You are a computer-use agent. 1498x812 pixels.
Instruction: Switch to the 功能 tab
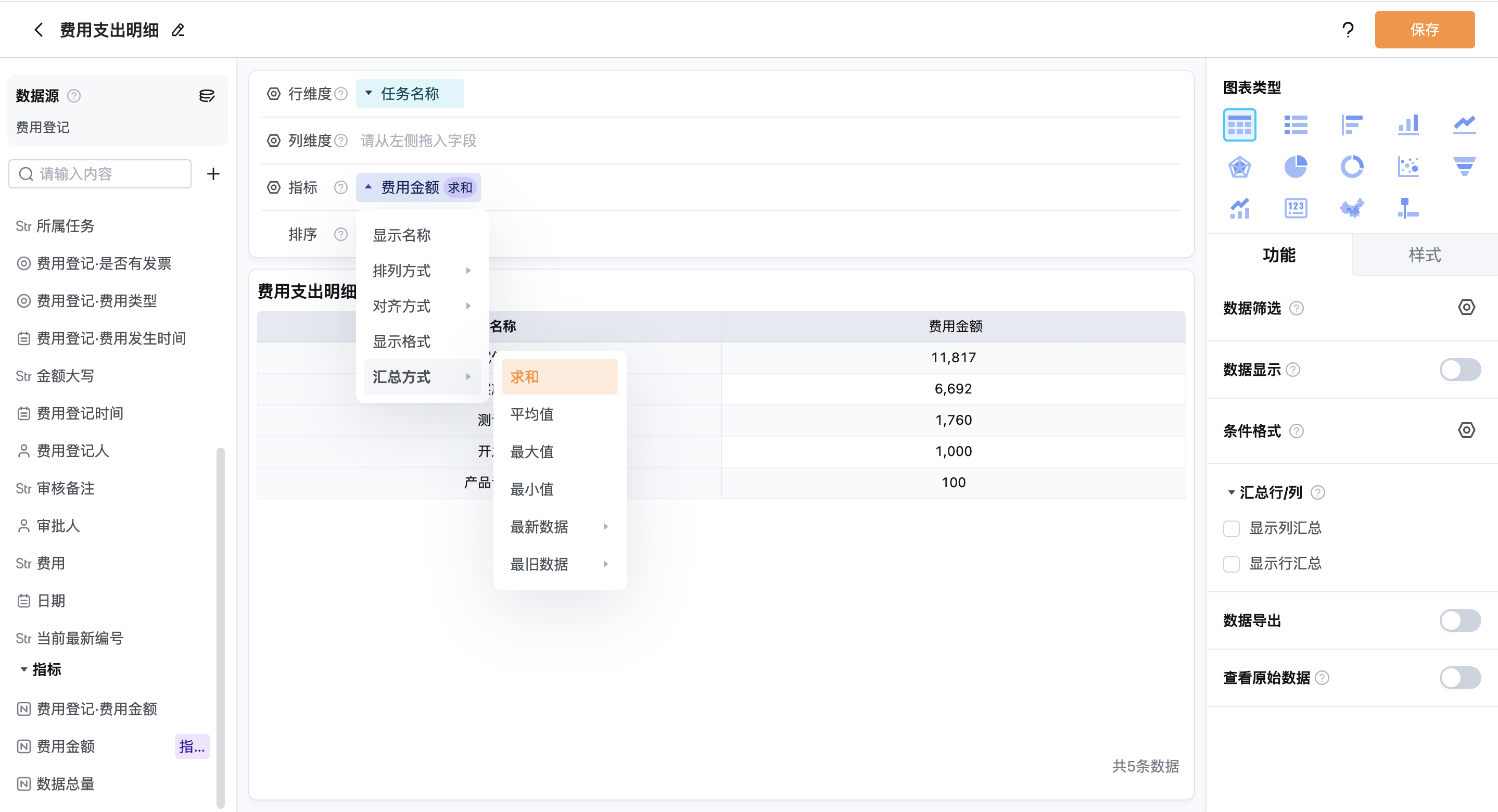(1279, 255)
